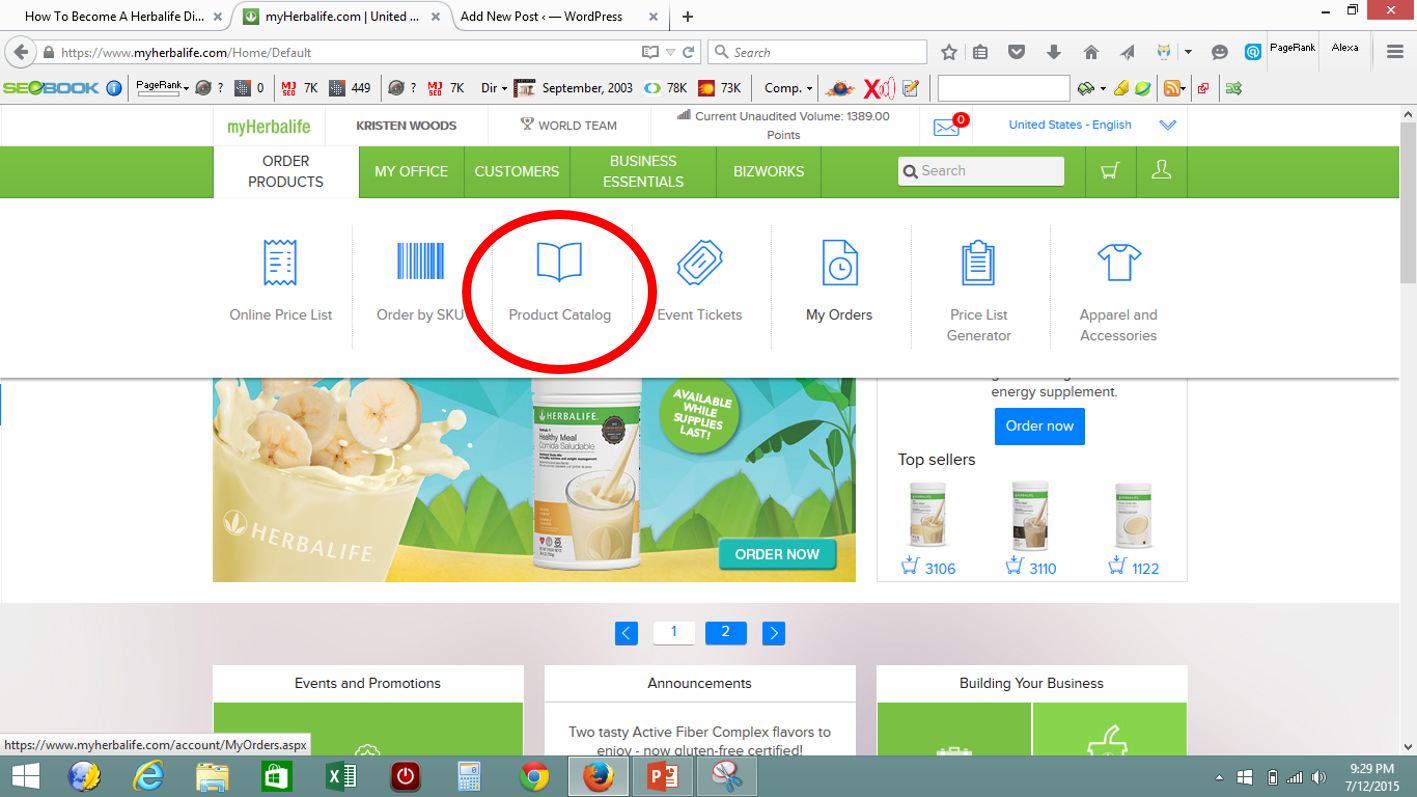Open the address bar history dropdown arrow
This screenshot has width=1417, height=797.
[x=673, y=52]
